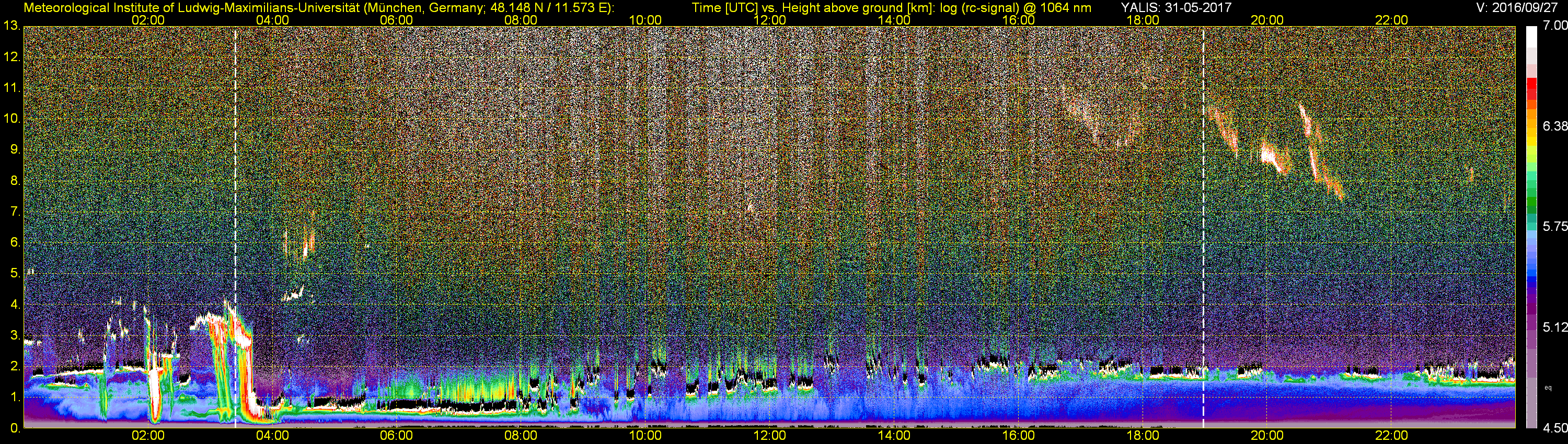Pick the 20:00 label on the top time axis

(x=1267, y=20)
